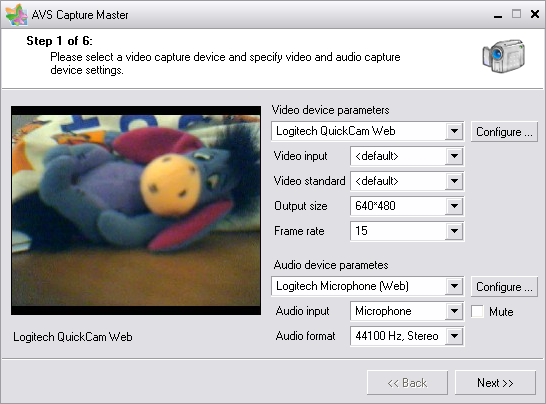Click the disabled maximize window icon
Screen dimensions: 546x404
click(516, 14)
